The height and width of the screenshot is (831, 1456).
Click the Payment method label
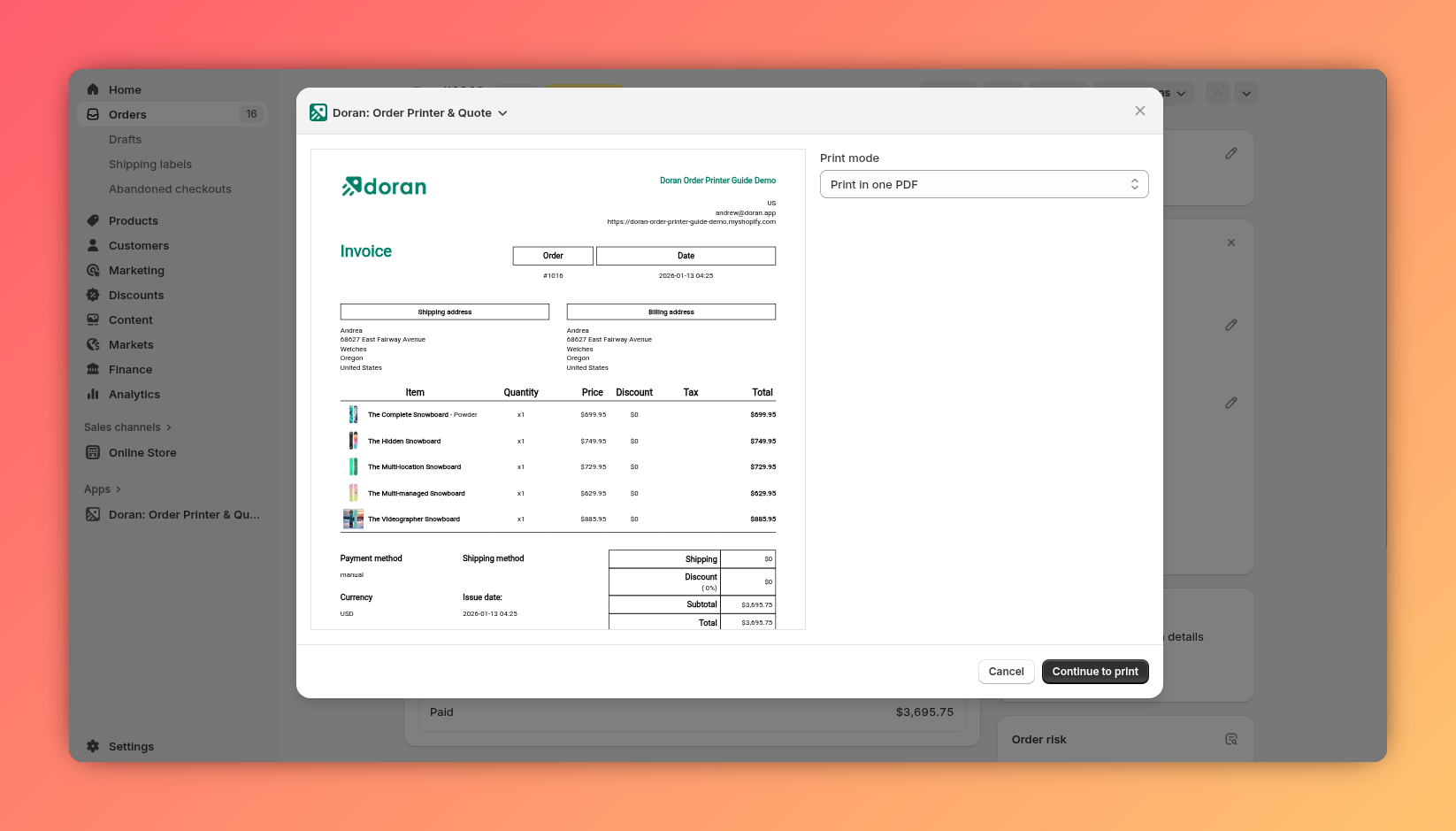(x=372, y=558)
